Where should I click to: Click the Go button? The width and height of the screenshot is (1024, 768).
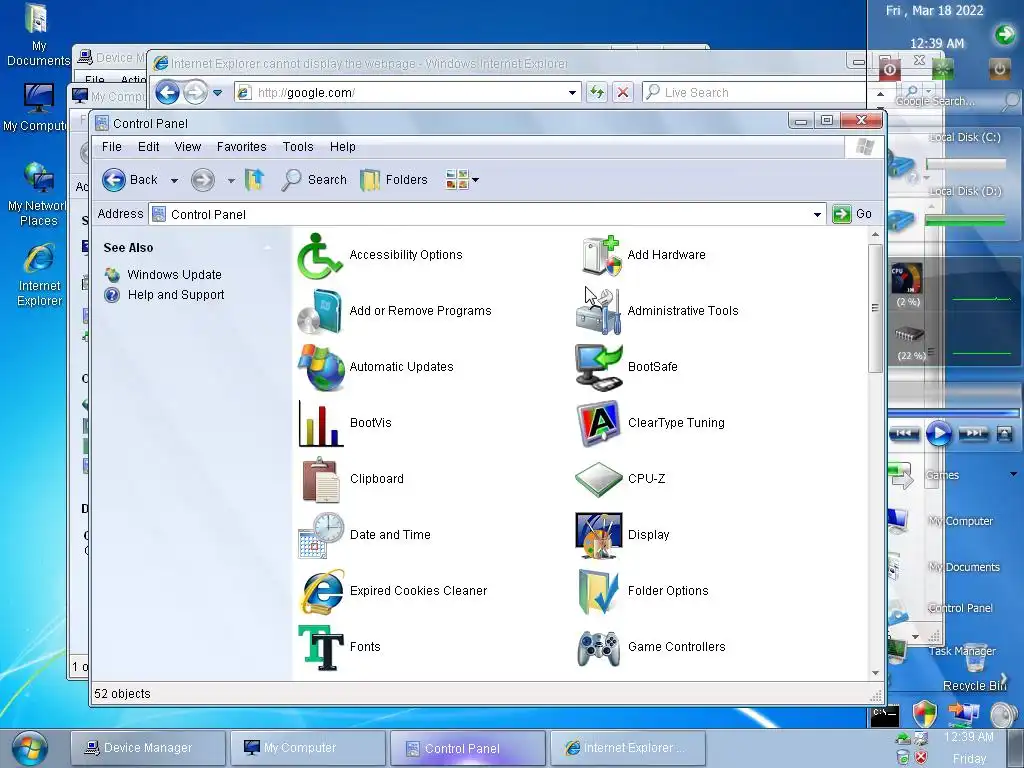pyautogui.click(x=852, y=214)
